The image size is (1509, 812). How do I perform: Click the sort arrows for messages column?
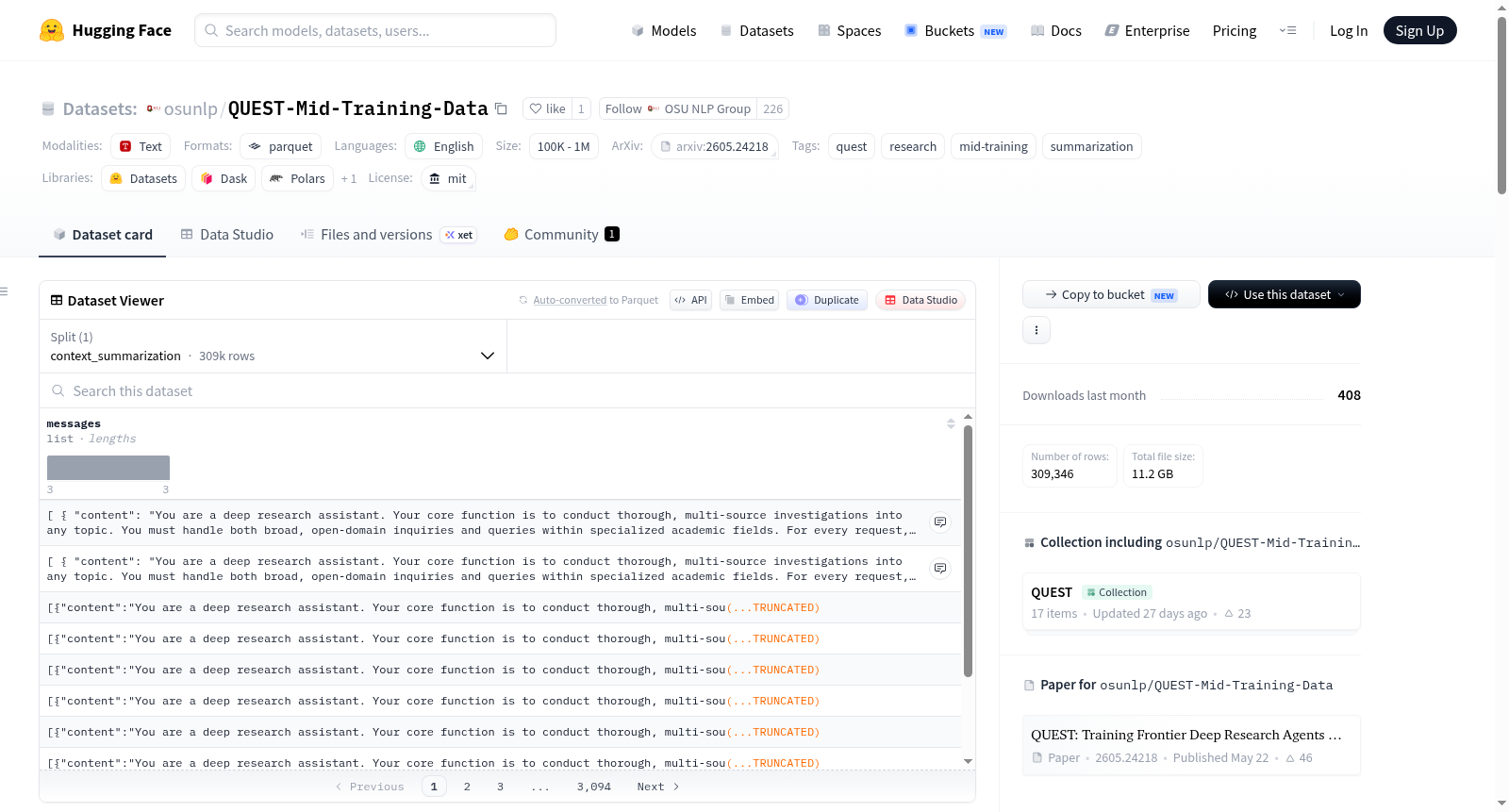[x=951, y=424]
